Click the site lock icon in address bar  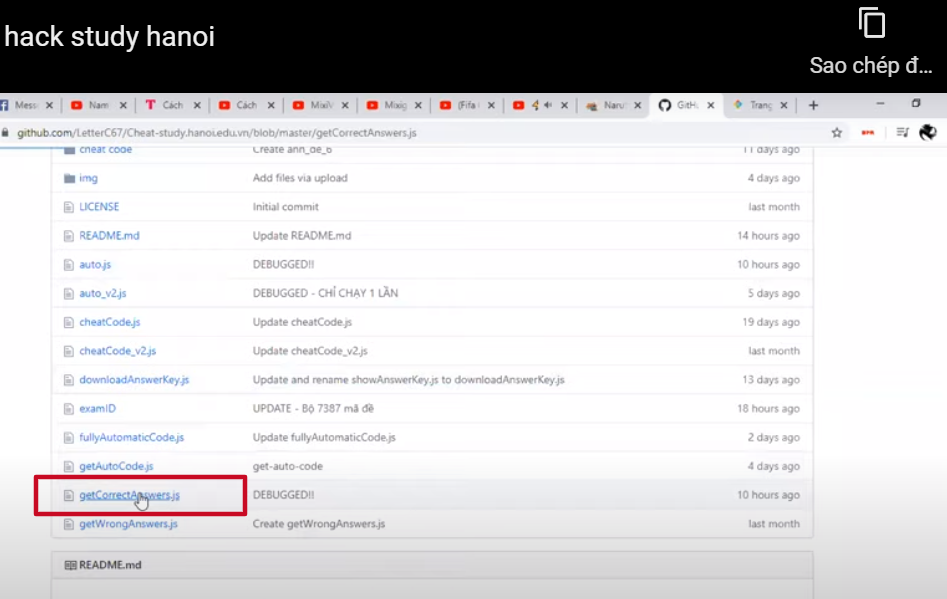6,132
